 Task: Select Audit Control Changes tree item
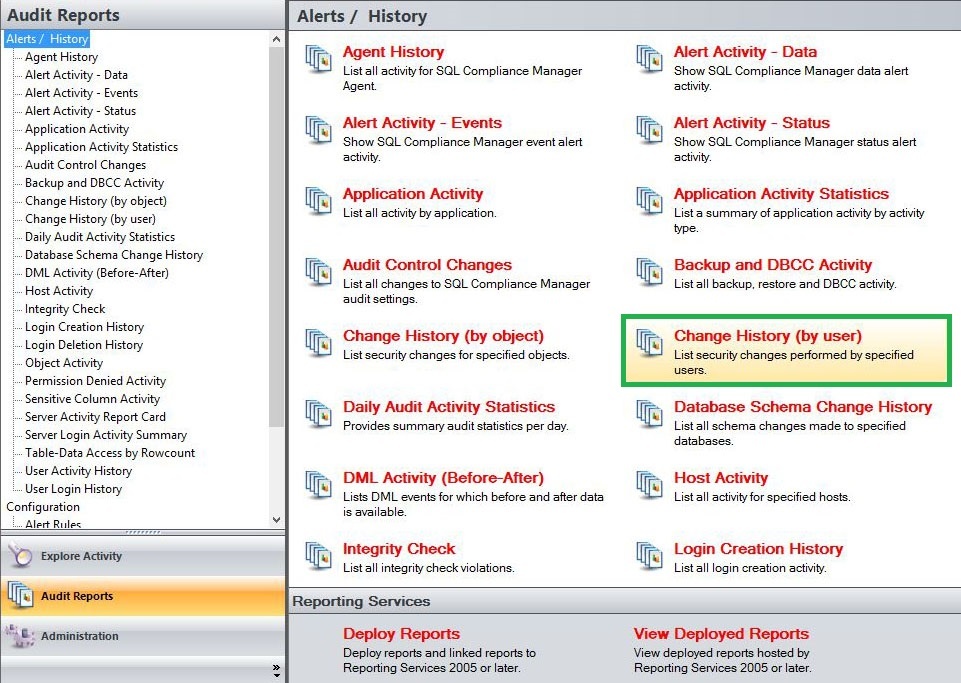point(85,165)
